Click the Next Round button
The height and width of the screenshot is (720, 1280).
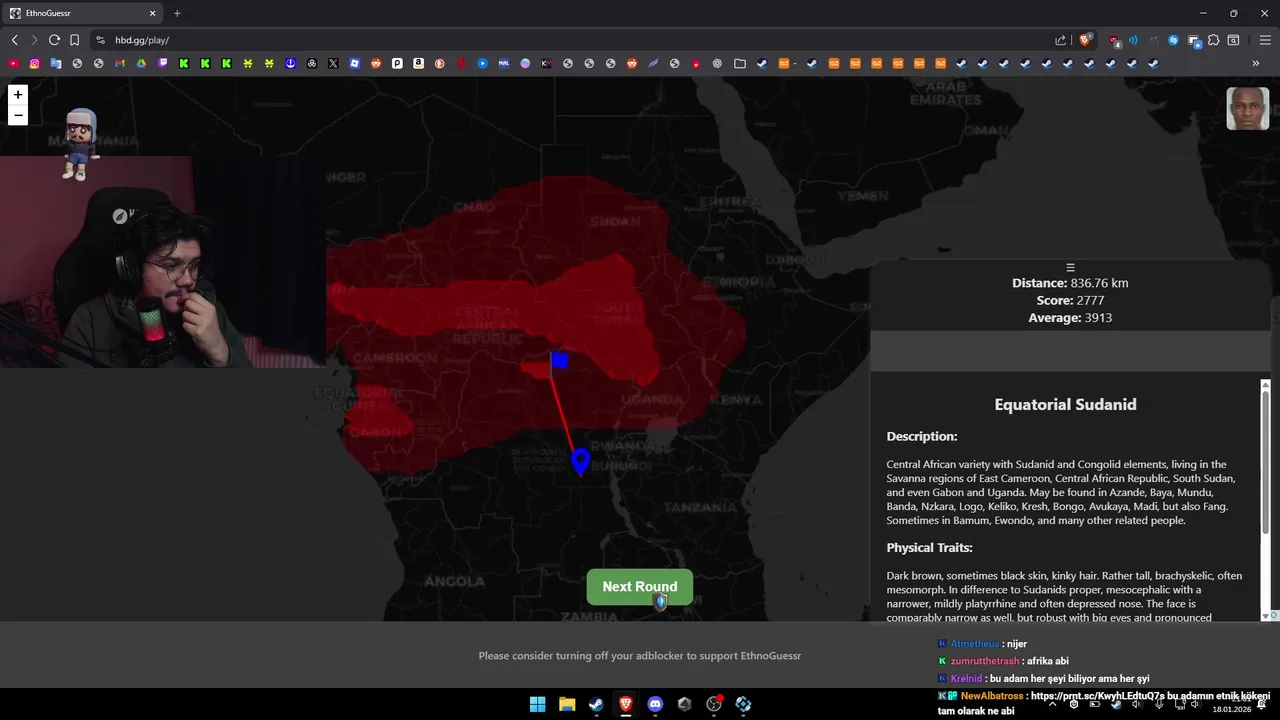(640, 587)
